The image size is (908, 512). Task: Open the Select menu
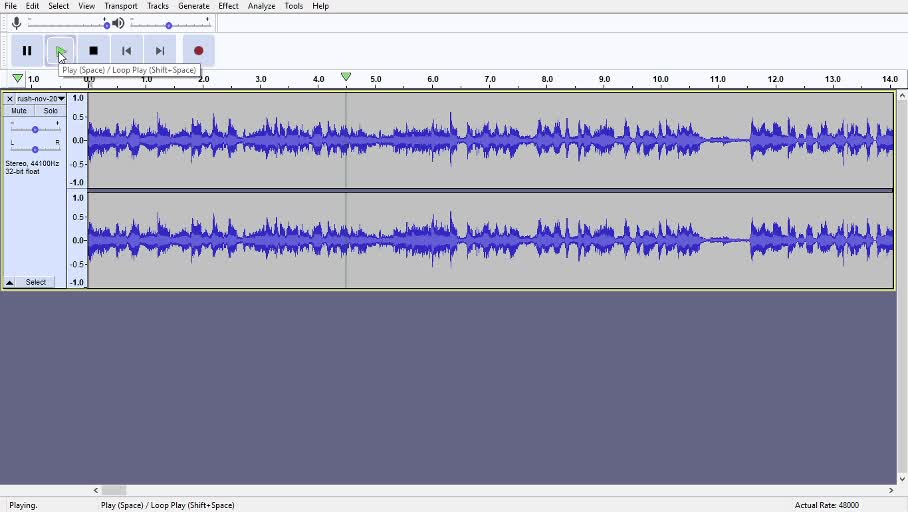(x=58, y=6)
